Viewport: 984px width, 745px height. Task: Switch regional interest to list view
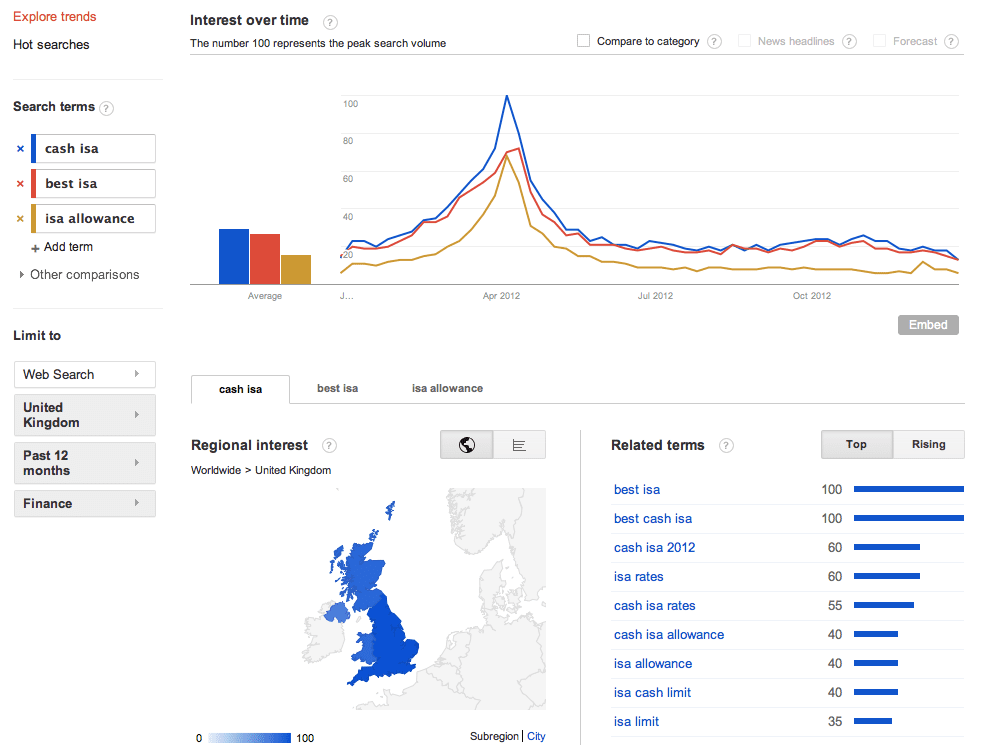[519, 445]
